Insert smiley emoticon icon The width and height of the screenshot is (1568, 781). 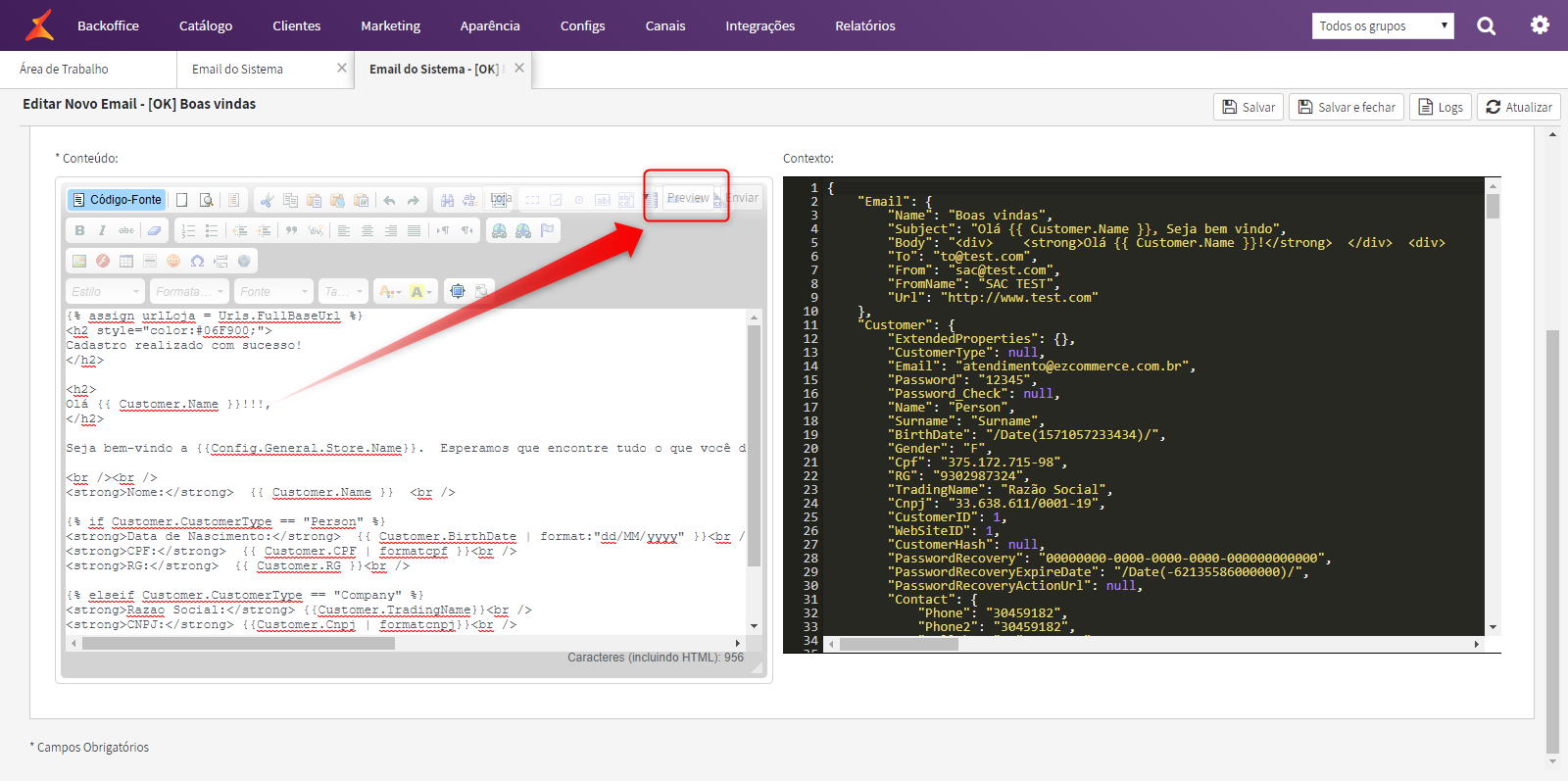point(173,261)
